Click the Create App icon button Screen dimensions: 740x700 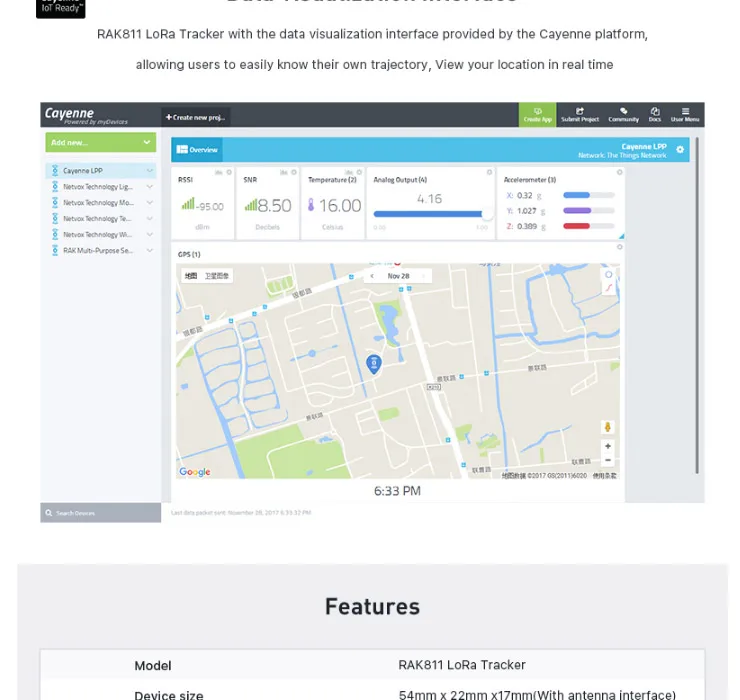(537, 115)
